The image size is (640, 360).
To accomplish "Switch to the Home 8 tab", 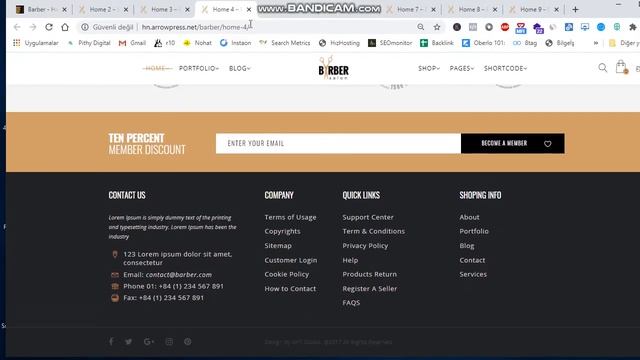I will [x=472, y=9].
